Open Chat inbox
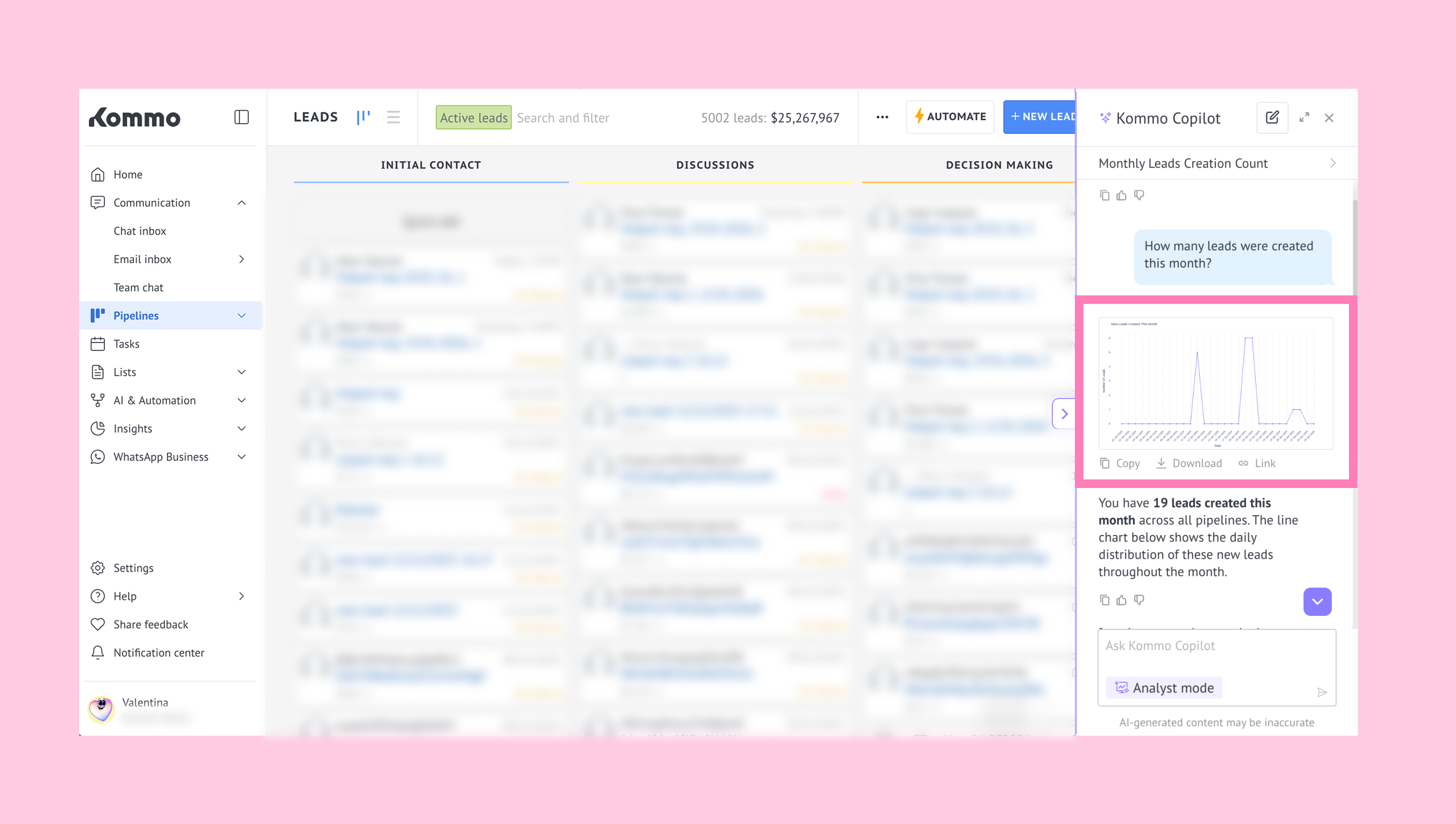This screenshot has height=824, width=1456. click(140, 231)
